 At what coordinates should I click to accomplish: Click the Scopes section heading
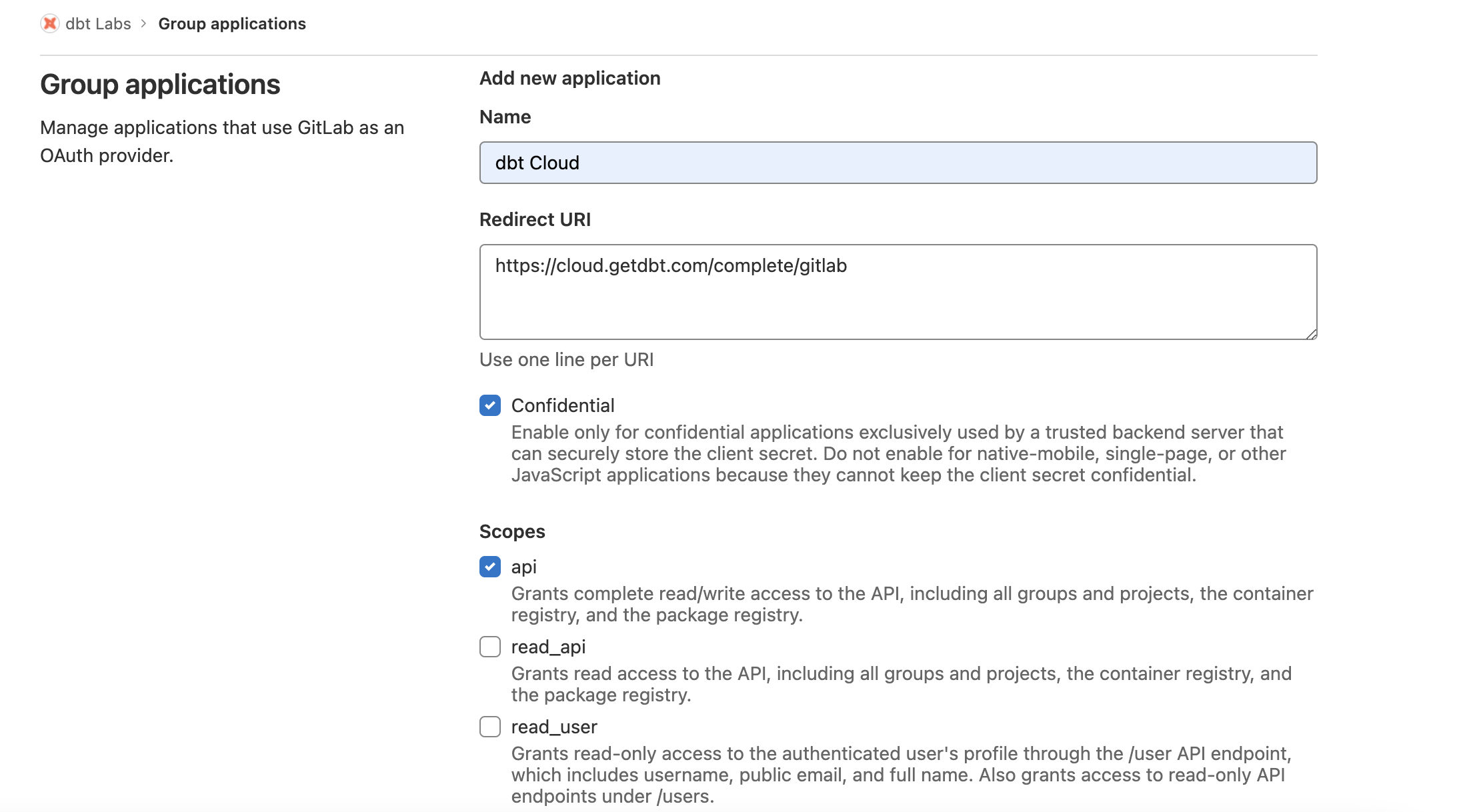tap(512, 531)
